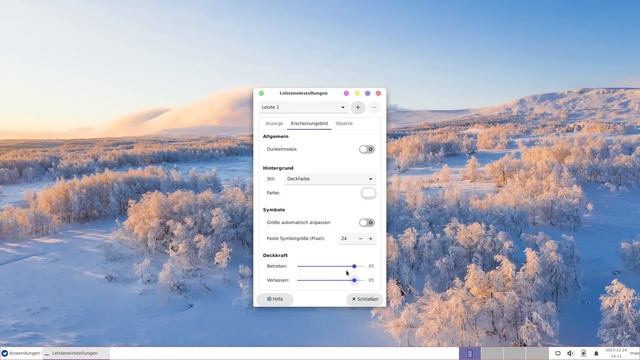Viewport: 640px width, 360px height.
Task: Increase fixed symbol size with plus
Action: 371,238
